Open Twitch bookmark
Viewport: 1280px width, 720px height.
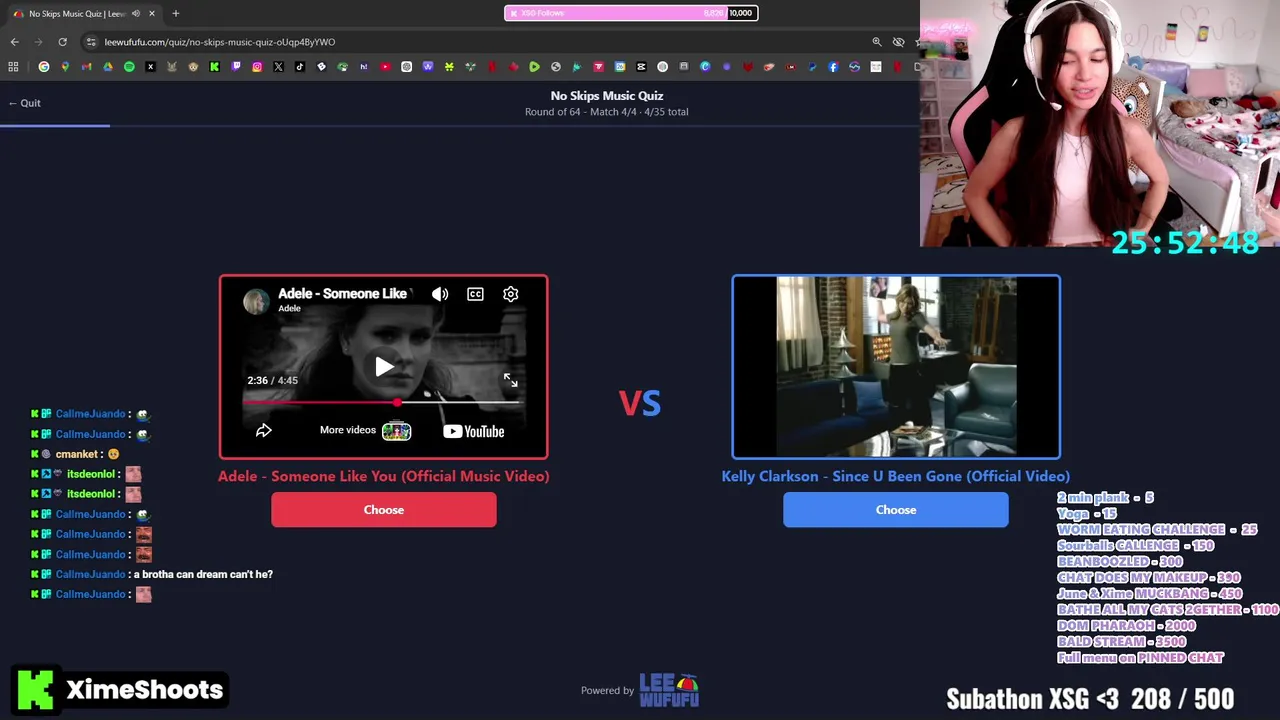[236, 67]
